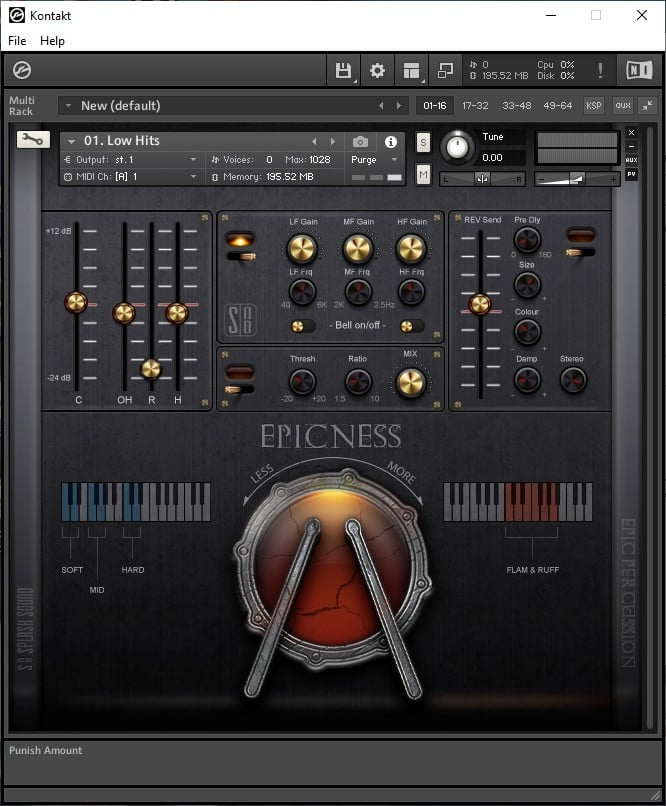Select next multi preset arrow
666x806 pixels.
pyautogui.click(x=399, y=105)
